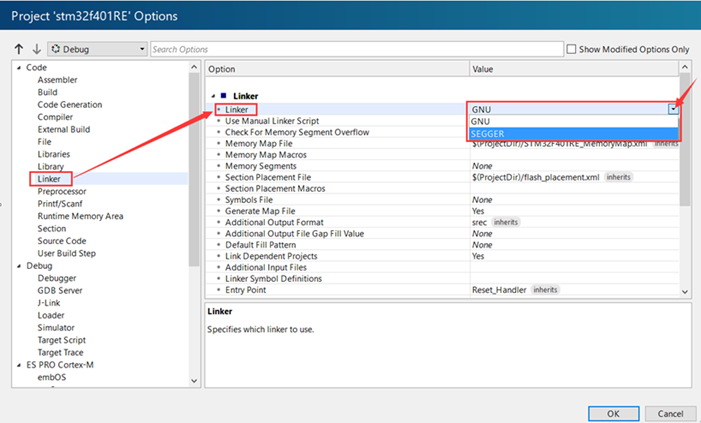
Task: Select Section Placement Macros option
Action: click(275, 189)
